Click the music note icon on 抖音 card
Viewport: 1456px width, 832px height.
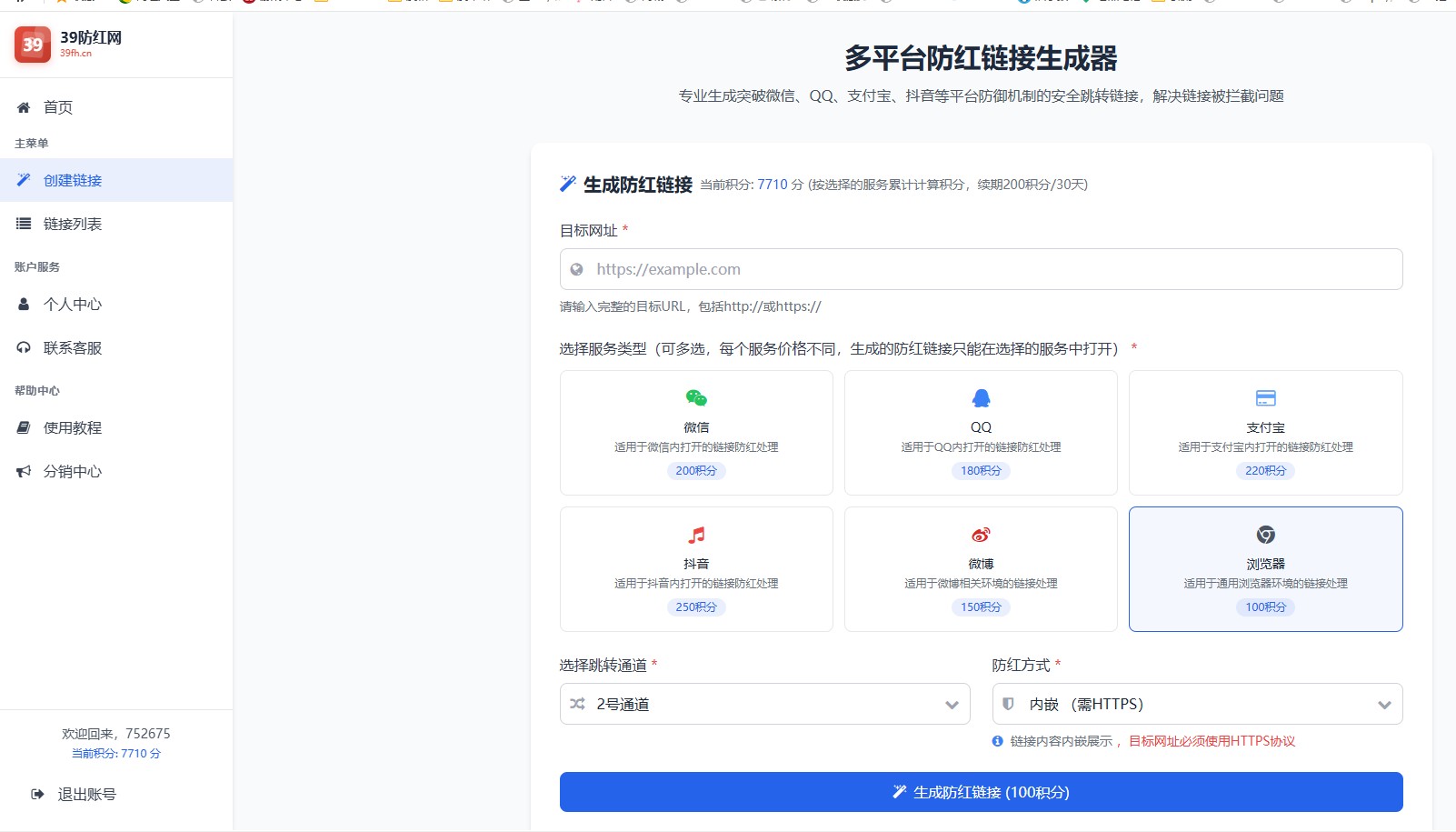[696, 534]
